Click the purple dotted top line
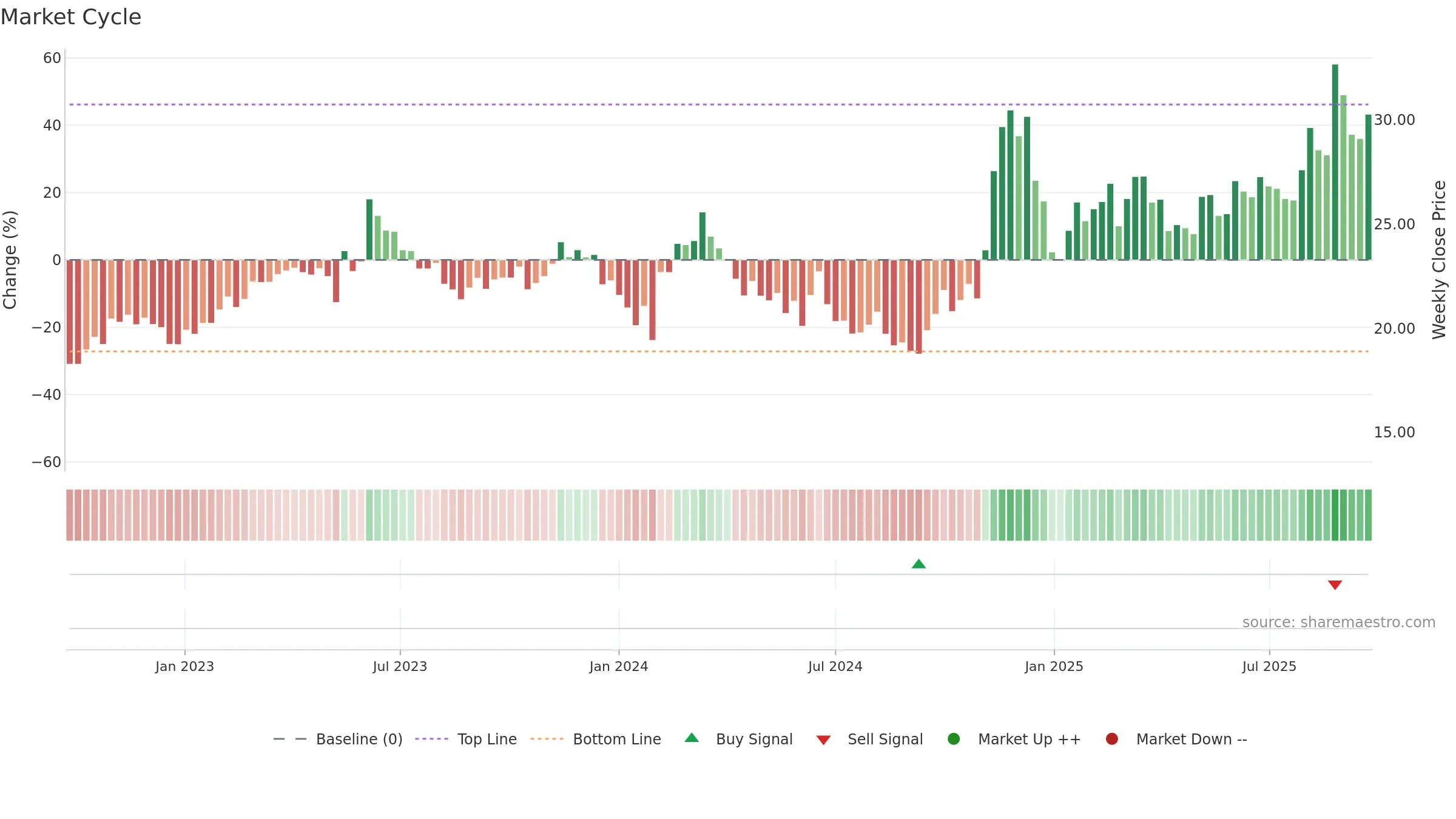 [719, 104]
